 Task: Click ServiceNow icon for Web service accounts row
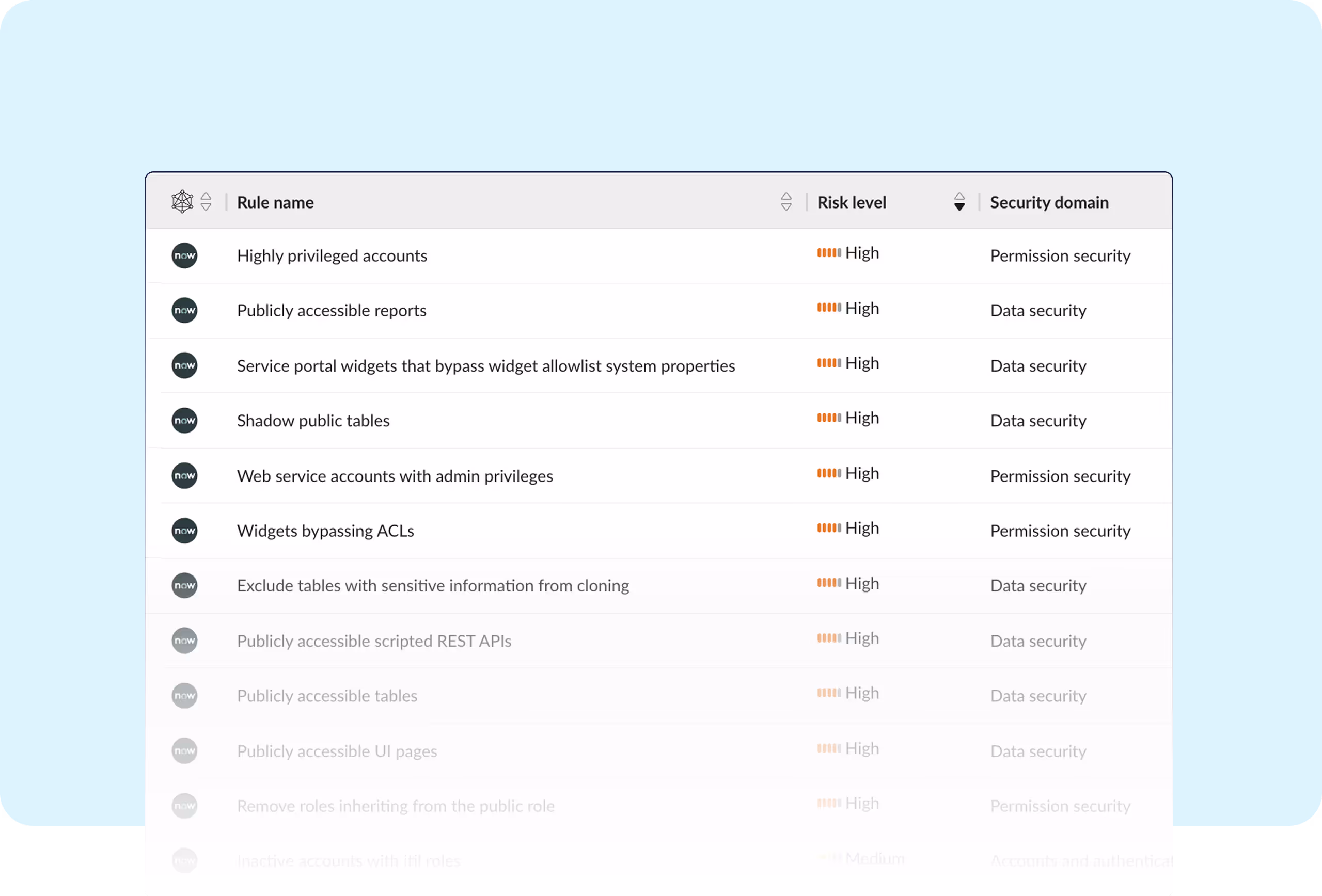[x=184, y=475]
